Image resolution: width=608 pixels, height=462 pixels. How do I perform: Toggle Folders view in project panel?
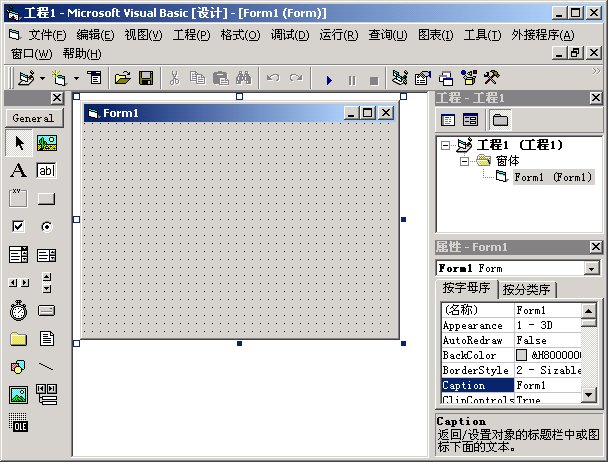[x=500, y=120]
